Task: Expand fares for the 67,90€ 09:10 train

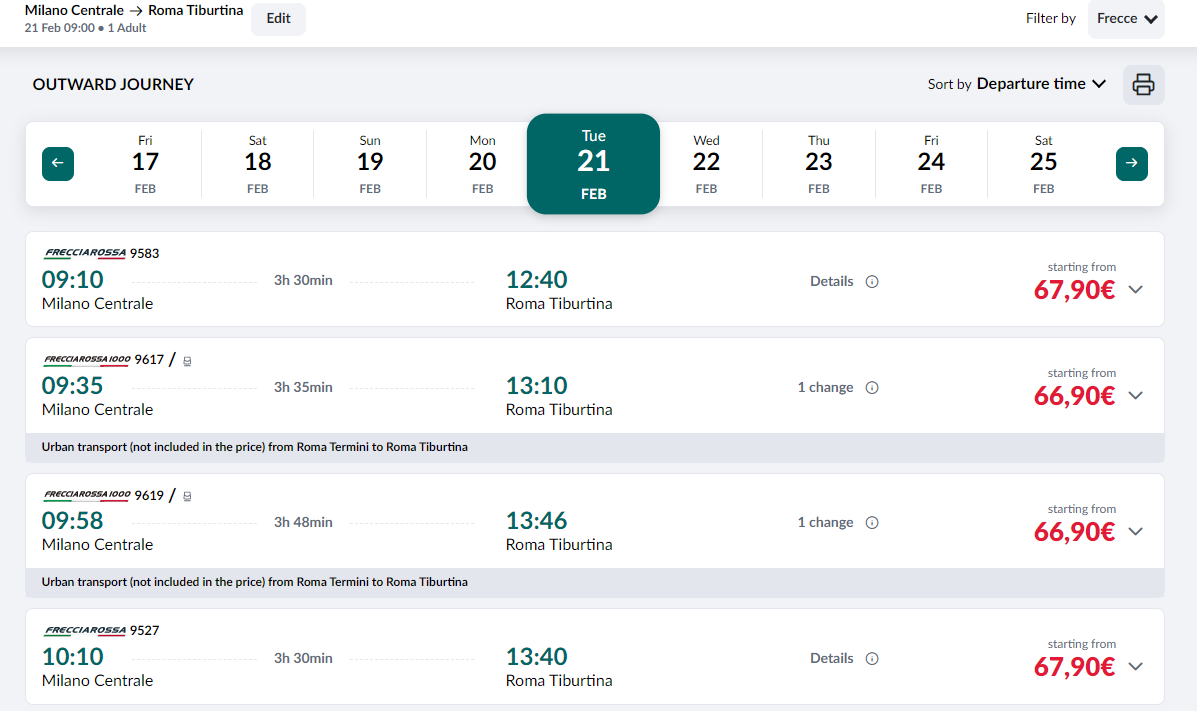Action: 1135,290
